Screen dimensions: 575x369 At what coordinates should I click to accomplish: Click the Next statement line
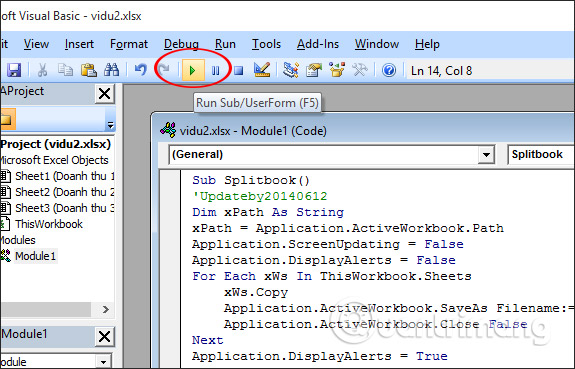click(x=208, y=340)
